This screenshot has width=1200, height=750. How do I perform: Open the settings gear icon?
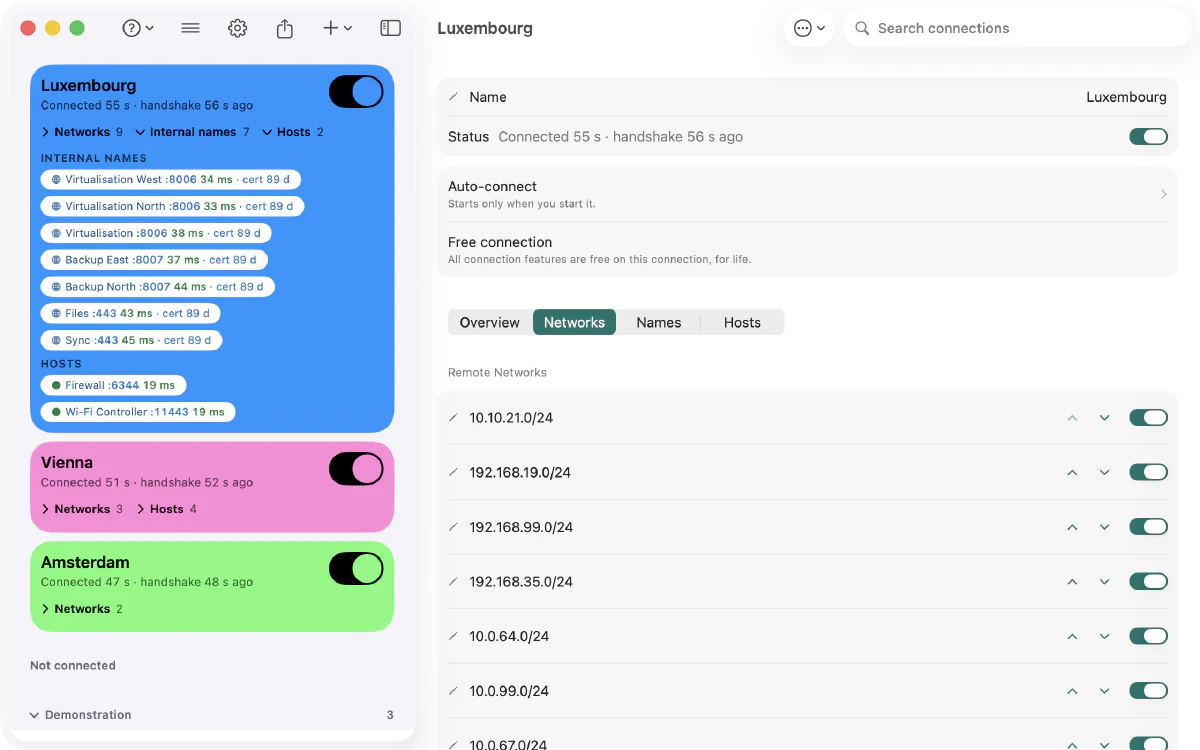tap(237, 28)
